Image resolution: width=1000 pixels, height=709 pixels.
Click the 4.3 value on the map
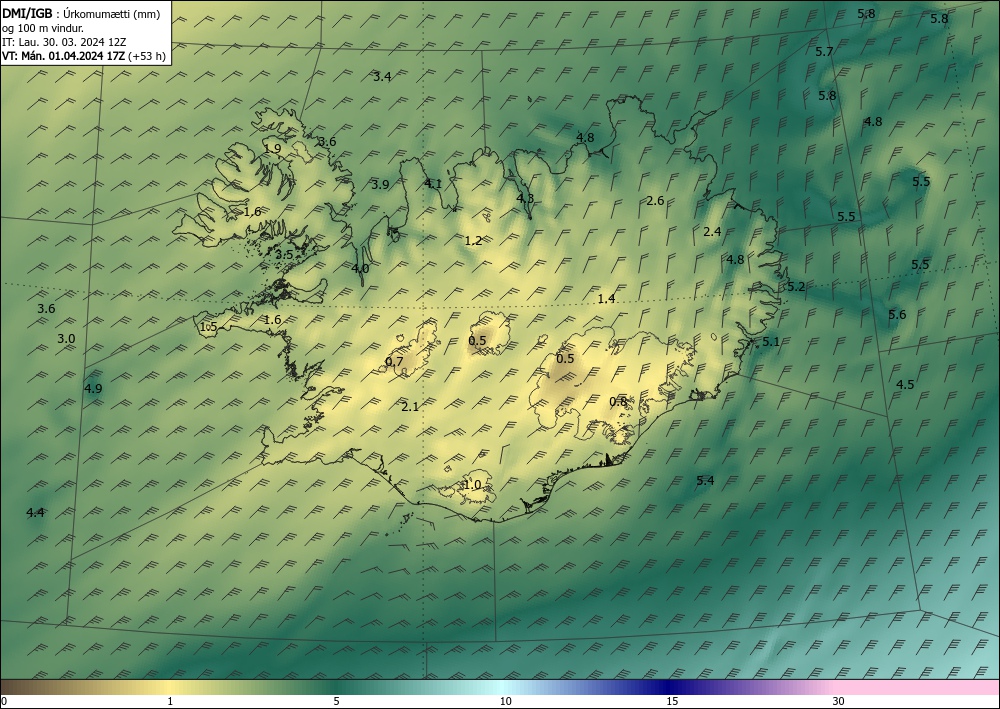pos(524,198)
